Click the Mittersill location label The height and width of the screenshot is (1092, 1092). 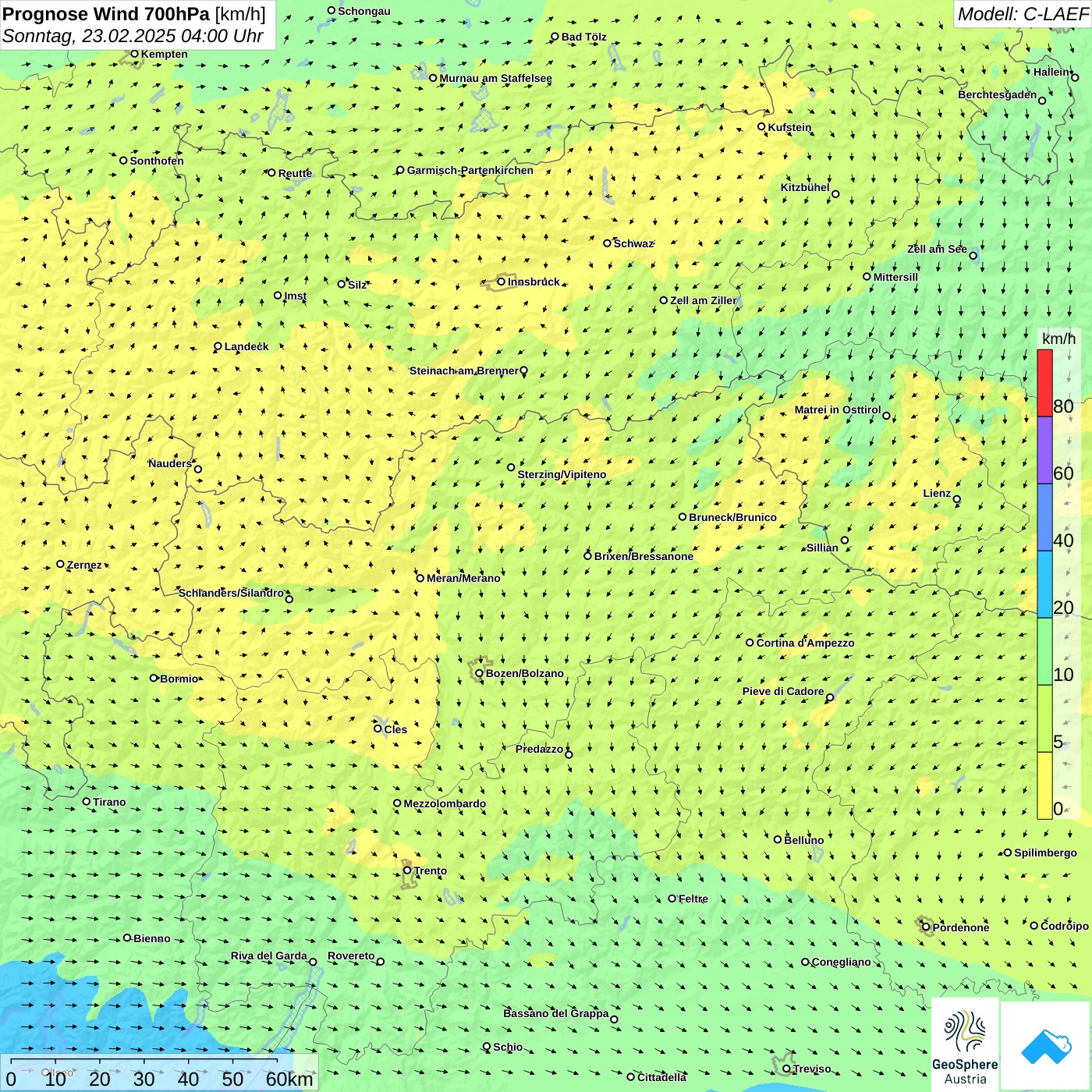pos(895,277)
